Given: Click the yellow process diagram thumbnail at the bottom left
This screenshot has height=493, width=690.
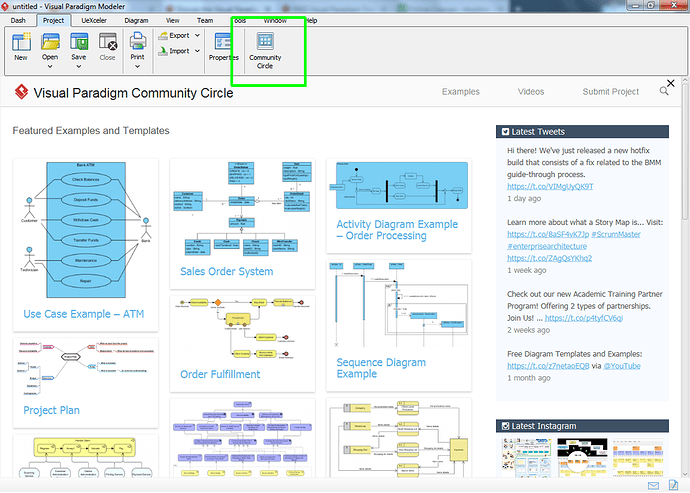Looking at the screenshot, I should tap(86, 457).
